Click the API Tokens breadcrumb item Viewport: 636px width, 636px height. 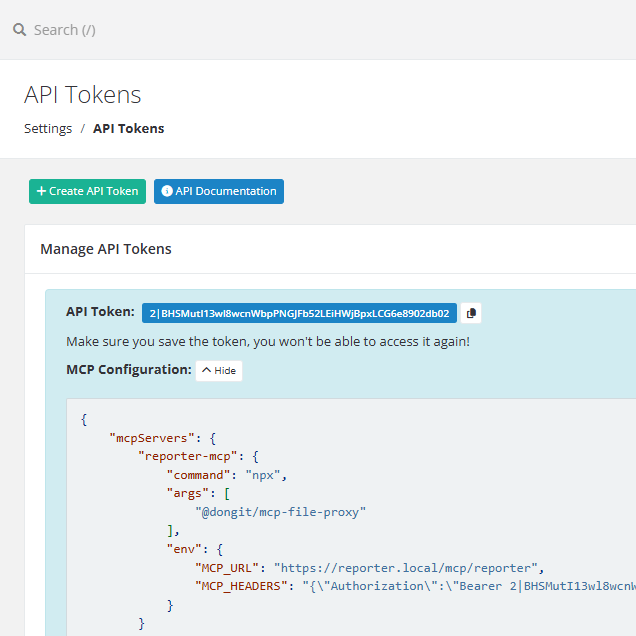128,129
